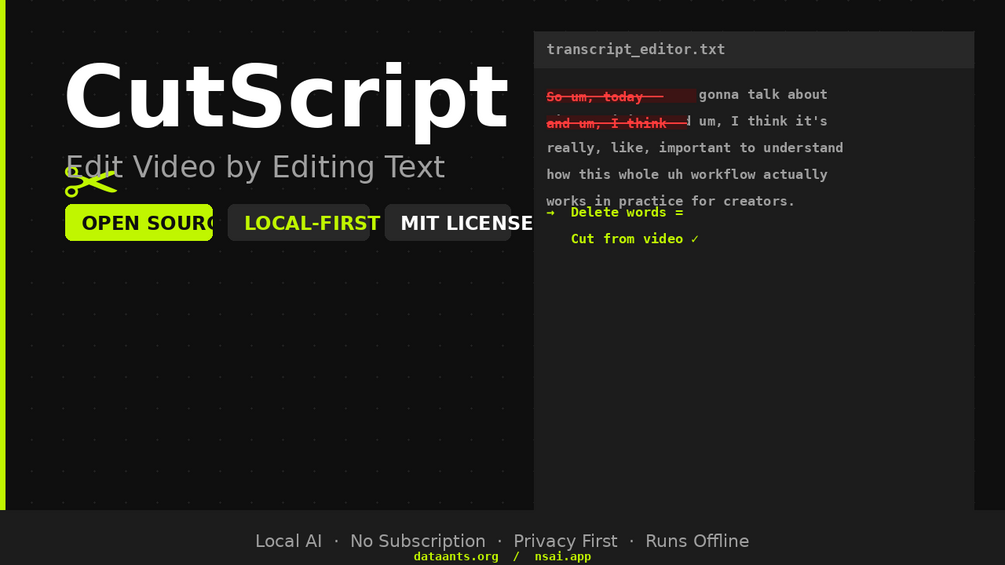Click the OPEN SOURCE badge
This screenshot has height=565, width=1005.
coord(139,222)
